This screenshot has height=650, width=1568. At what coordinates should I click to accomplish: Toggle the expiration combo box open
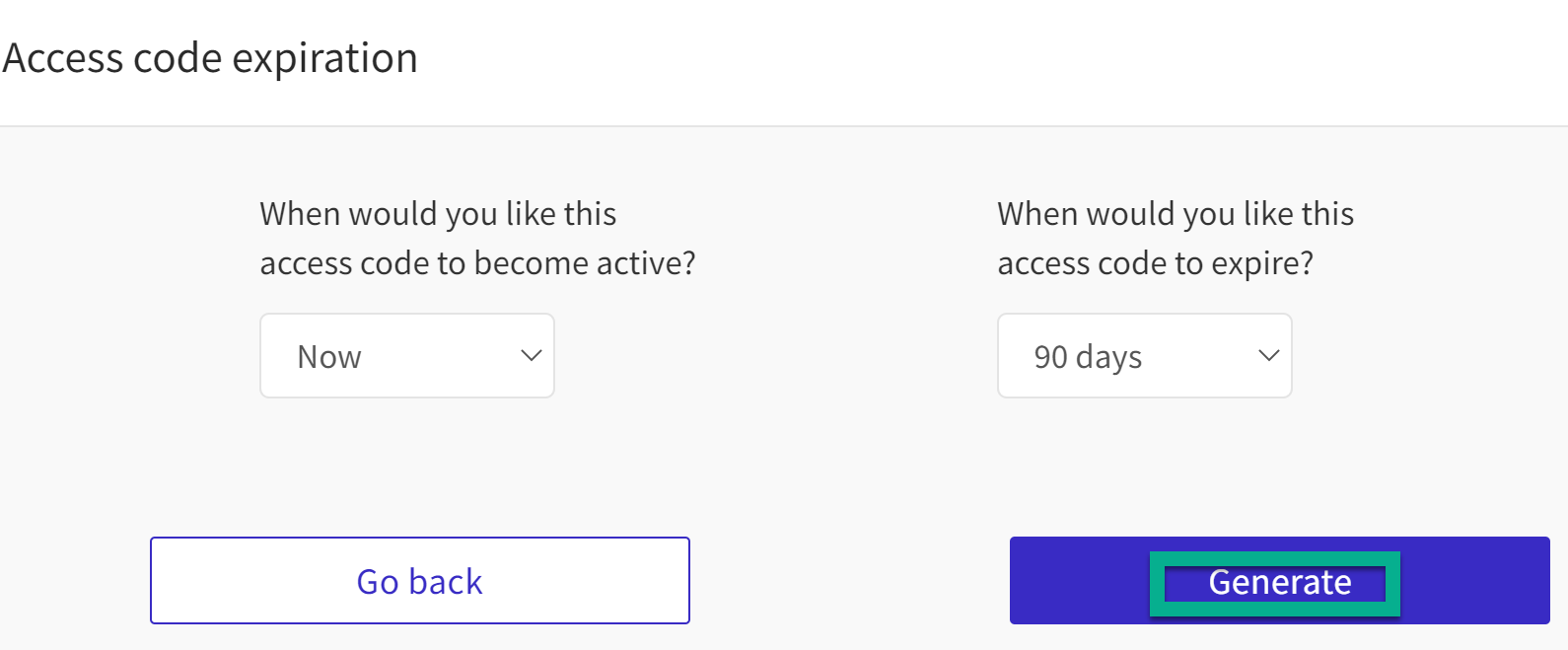[x=1144, y=356]
